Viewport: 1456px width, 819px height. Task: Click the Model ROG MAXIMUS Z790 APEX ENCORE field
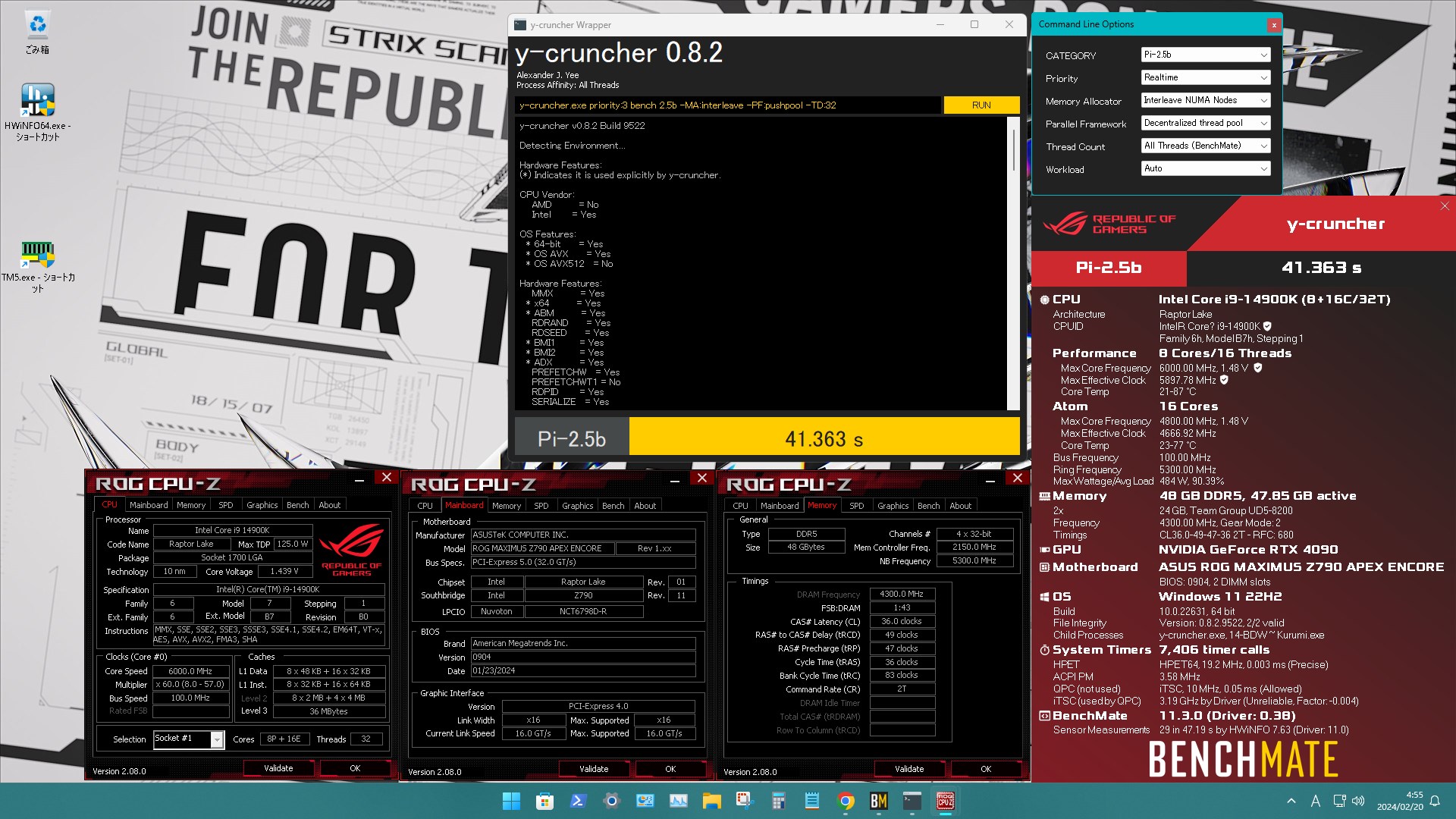tap(541, 548)
